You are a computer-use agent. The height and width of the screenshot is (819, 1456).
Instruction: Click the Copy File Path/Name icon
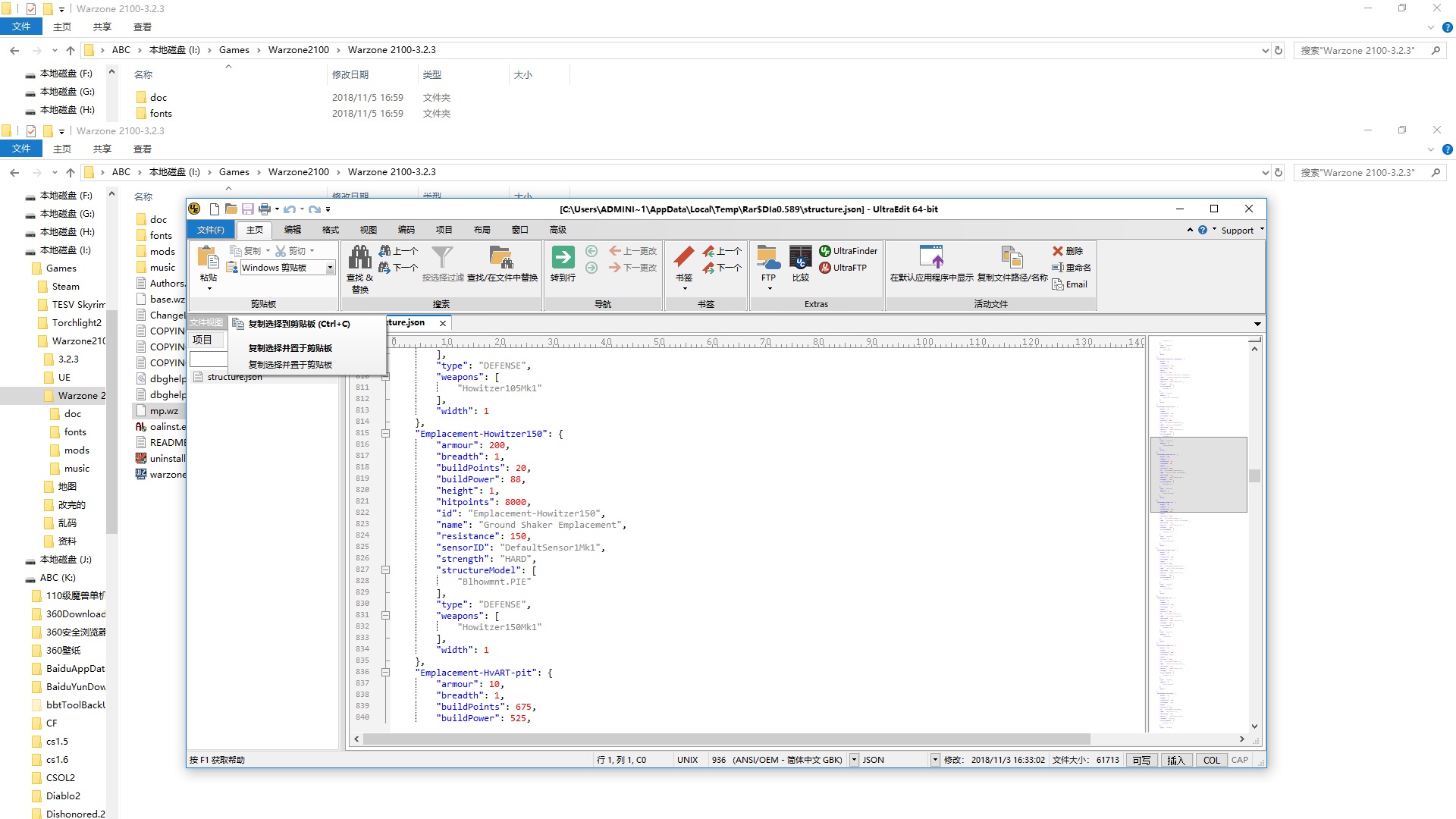pyautogui.click(x=1012, y=259)
